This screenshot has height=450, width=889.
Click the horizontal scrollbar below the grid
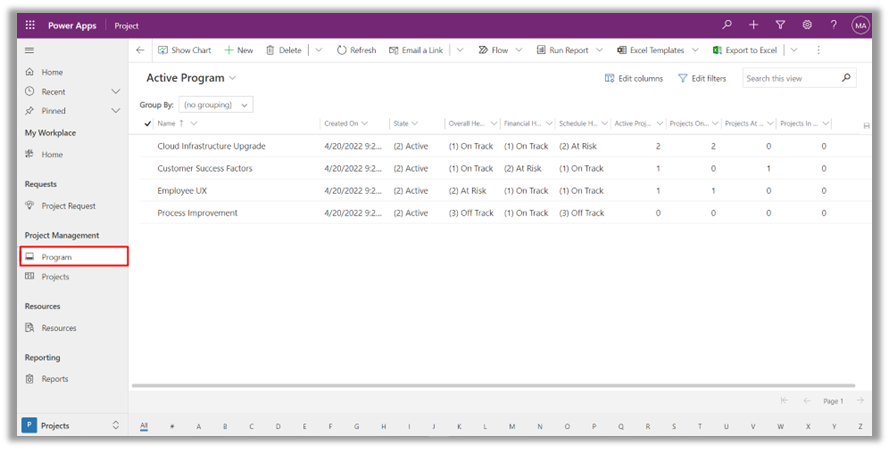493,385
